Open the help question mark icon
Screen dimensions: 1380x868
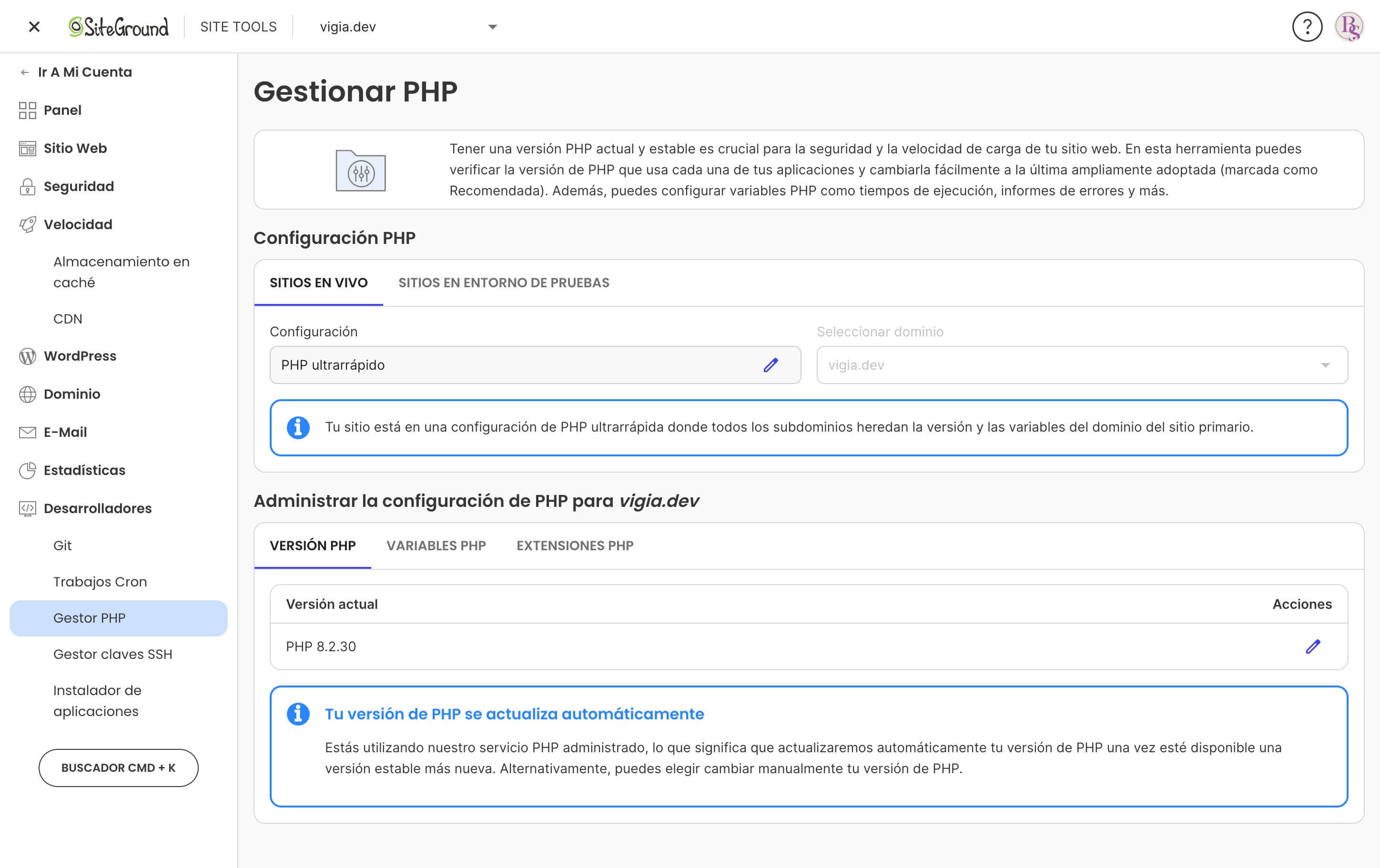[1307, 26]
